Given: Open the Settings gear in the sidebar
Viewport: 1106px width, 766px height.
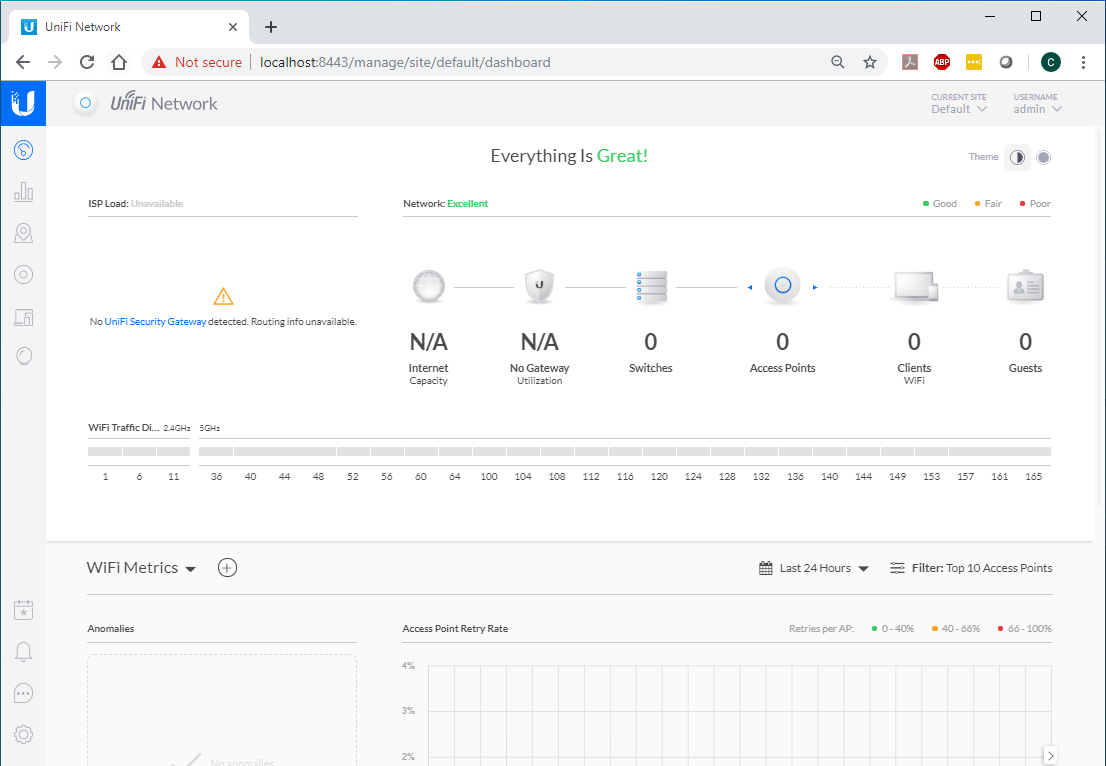Looking at the screenshot, I should click(23, 734).
